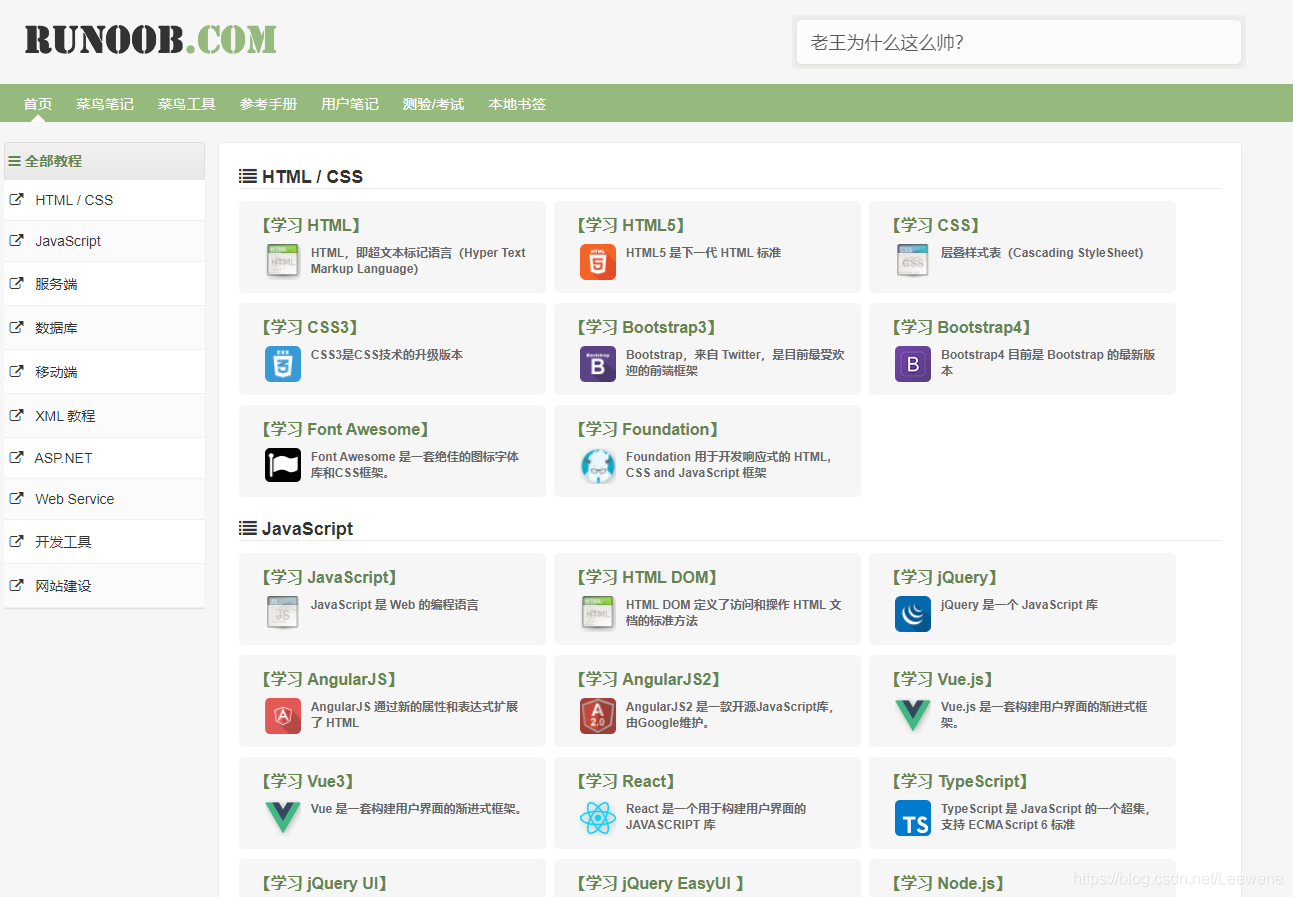Click the Bootstrap3 B icon
The width and height of the screenshot is (1293, 897).
coord(598,364)
